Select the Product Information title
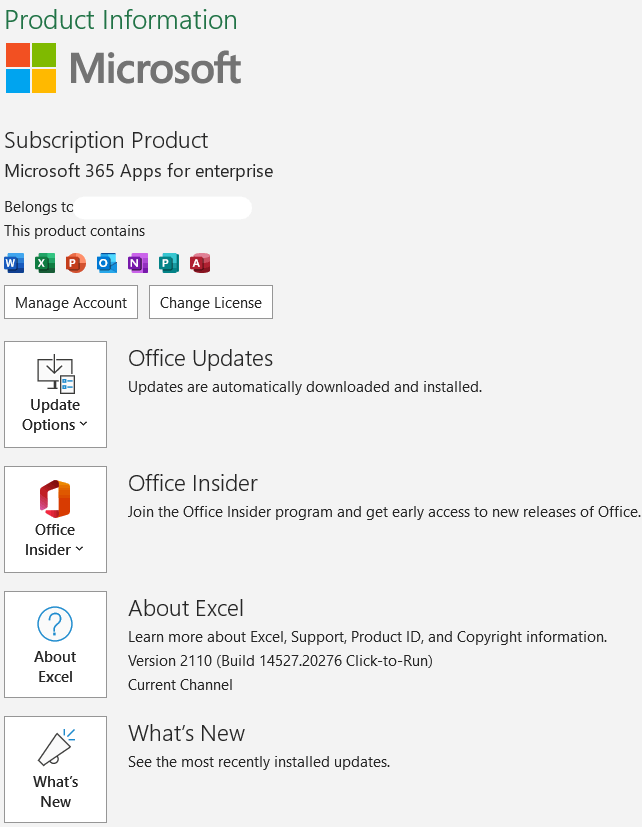The image size is (642, 827). [x=121, y=20]
